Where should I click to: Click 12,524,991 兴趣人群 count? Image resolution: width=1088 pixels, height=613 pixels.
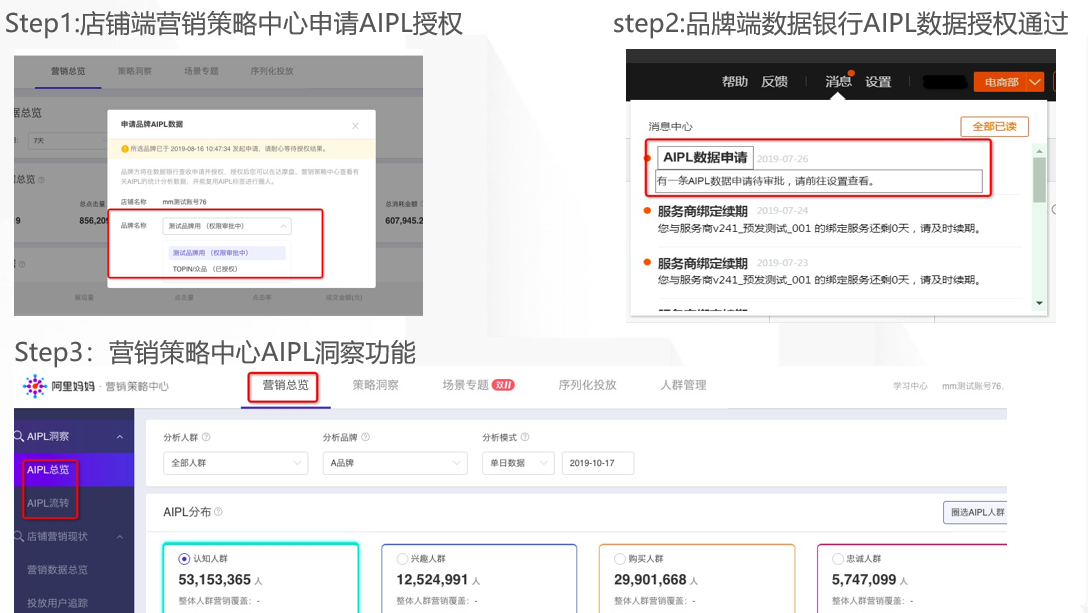tap(432, 580)
